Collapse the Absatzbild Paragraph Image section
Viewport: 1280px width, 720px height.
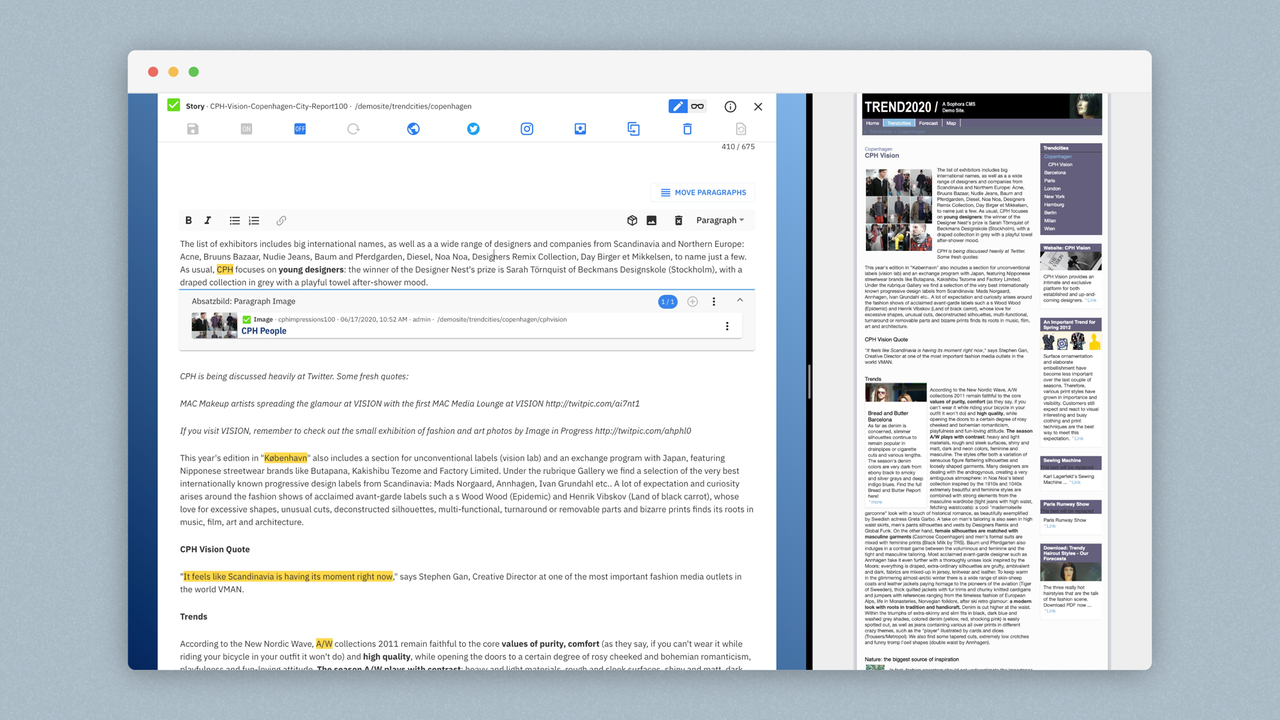pos(740,300)
